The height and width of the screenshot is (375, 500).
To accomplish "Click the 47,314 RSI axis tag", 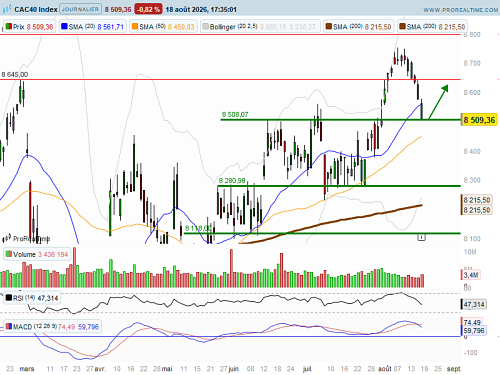I will pos(474,304).
